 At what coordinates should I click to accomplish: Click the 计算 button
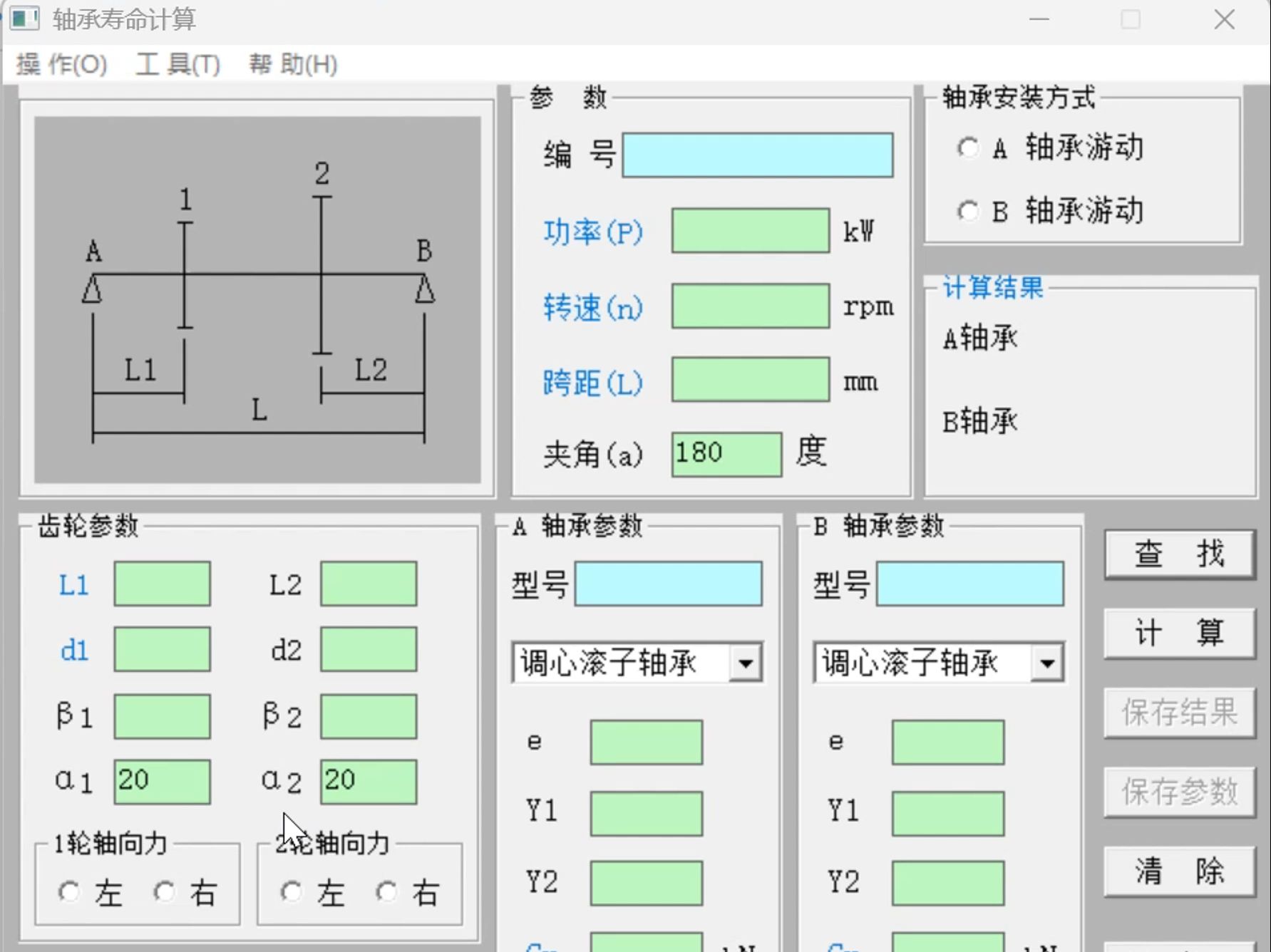click(x=1180, y=633)
